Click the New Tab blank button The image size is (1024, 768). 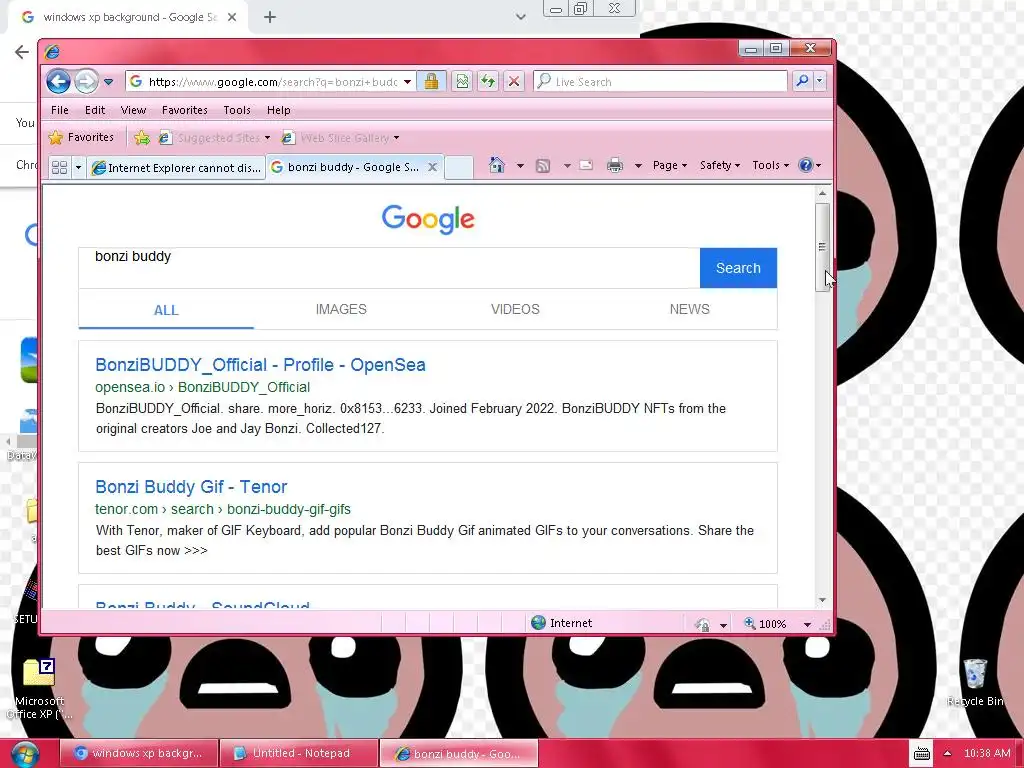click(x=459, y=167)
